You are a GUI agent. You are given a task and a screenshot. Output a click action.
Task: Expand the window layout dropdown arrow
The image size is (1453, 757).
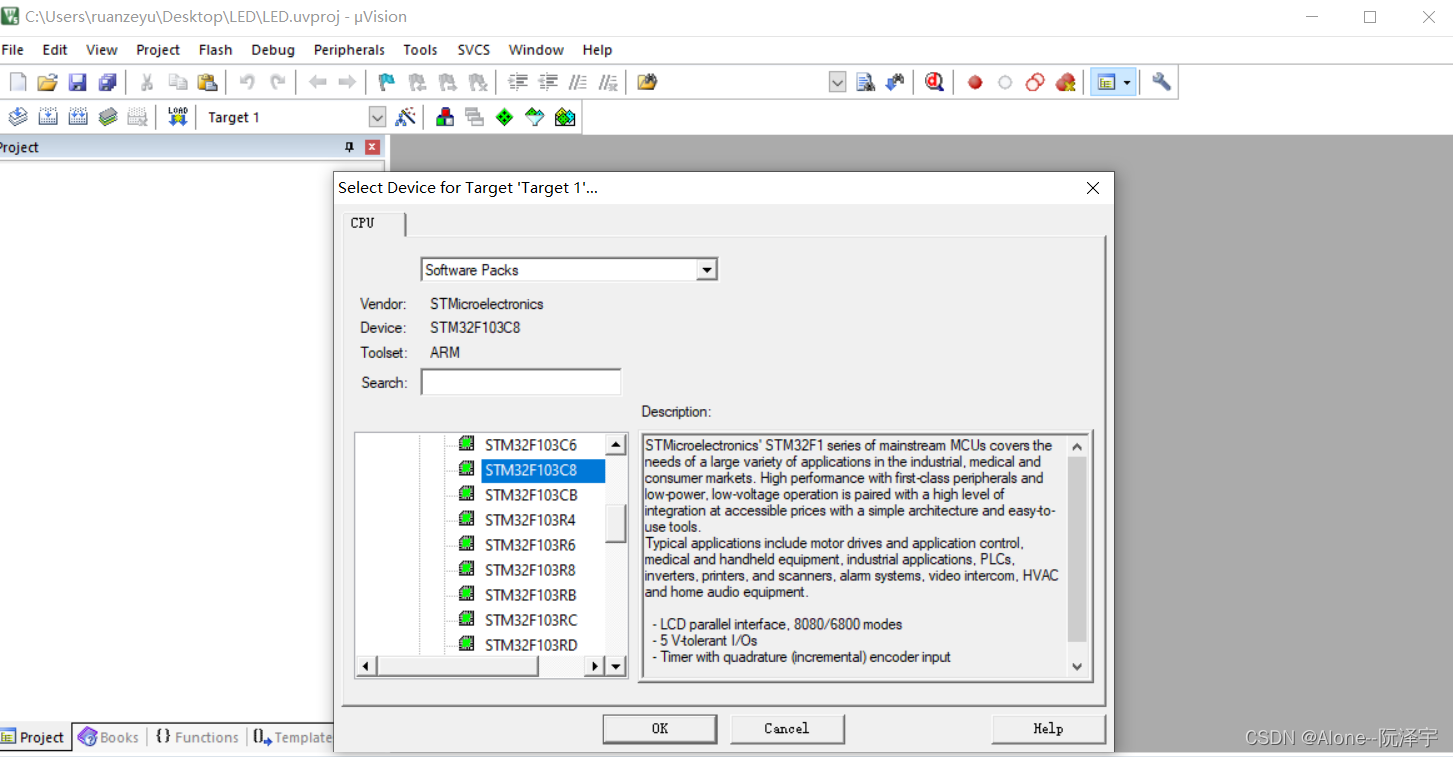(1128, 82)
